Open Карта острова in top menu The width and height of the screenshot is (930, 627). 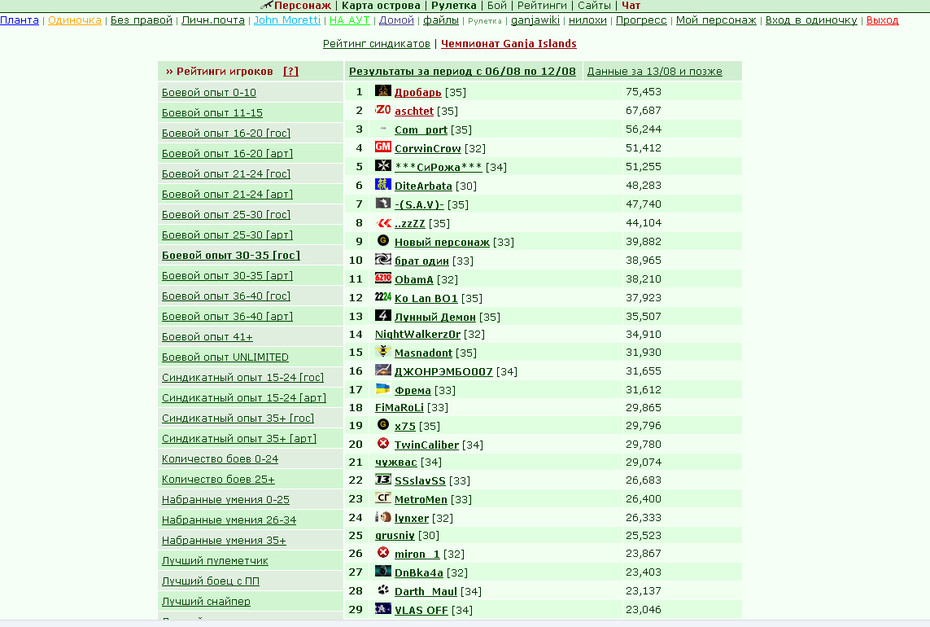coord(381,5)
